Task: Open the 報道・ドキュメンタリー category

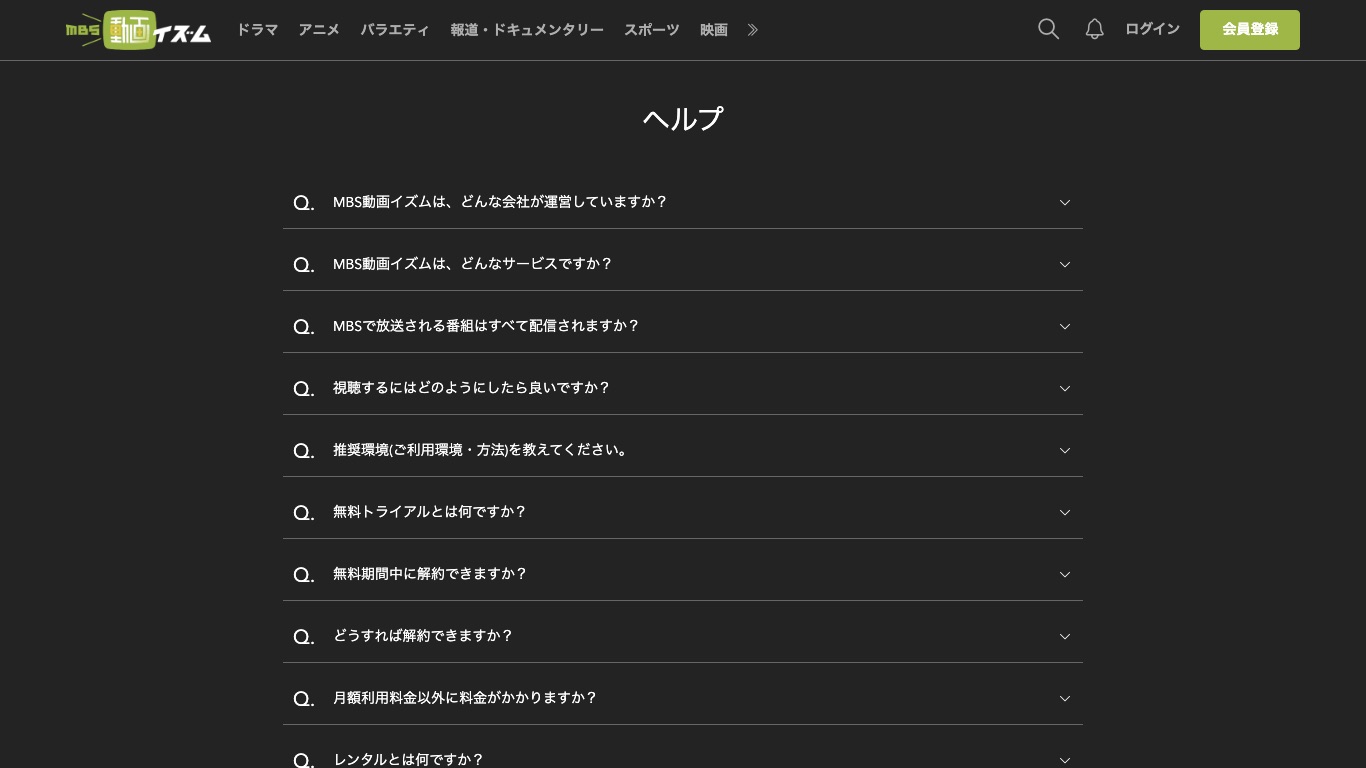Action: click(x=527, y=30)
